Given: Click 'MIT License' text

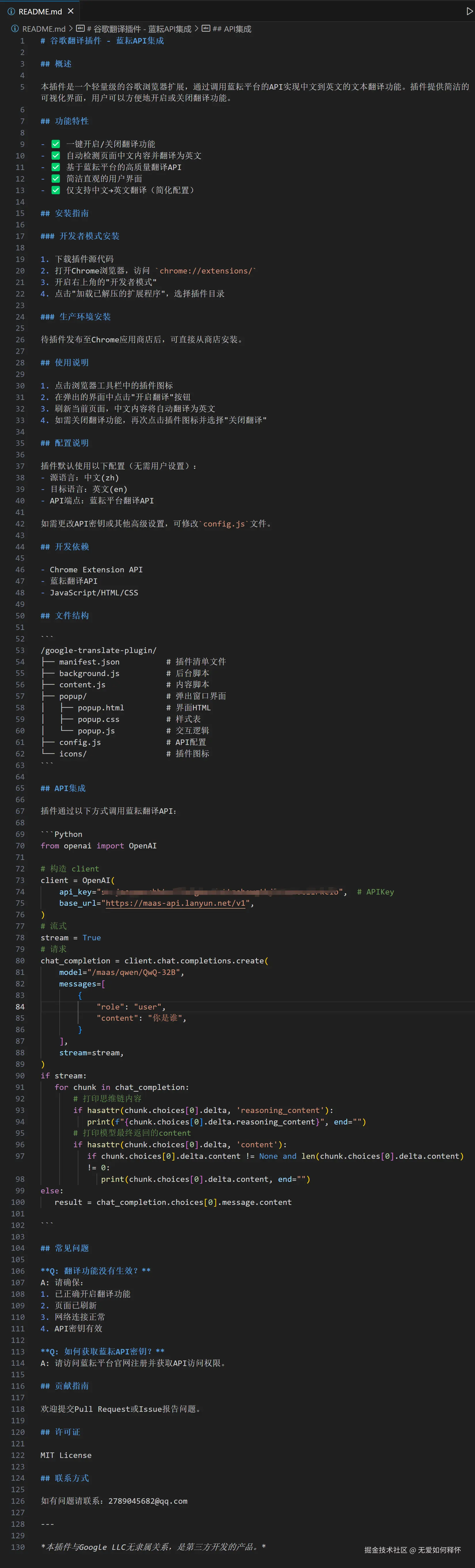Looking at the screenshot, I should [x=66, y=1455].
